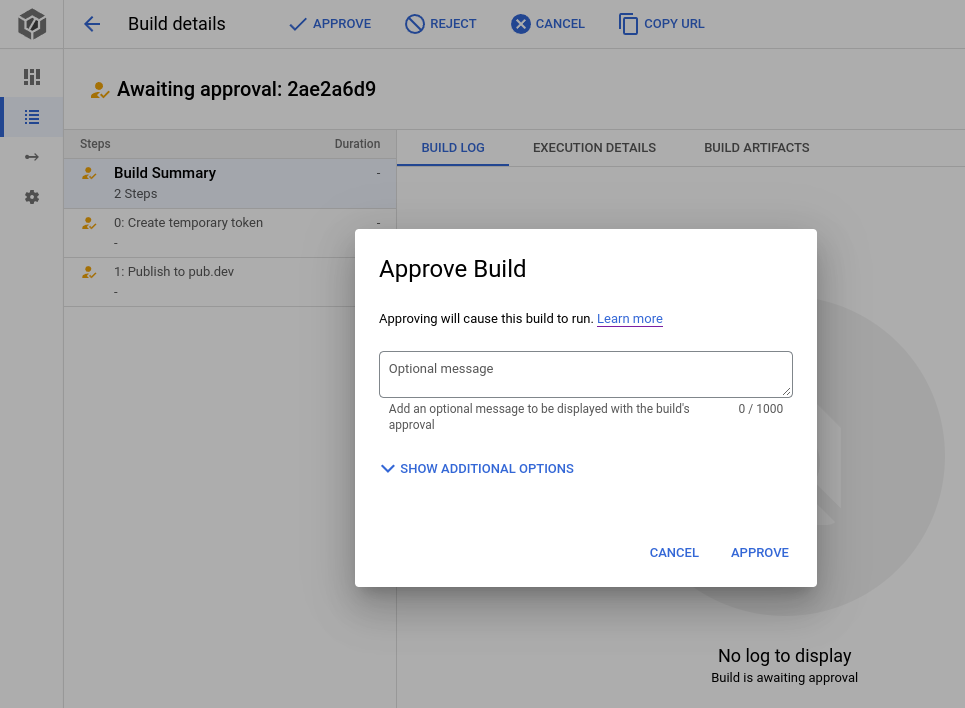The image size is (965, 708).
Task: Collapse the chevron next to Show Additional Options
Action: click(387, 468)
